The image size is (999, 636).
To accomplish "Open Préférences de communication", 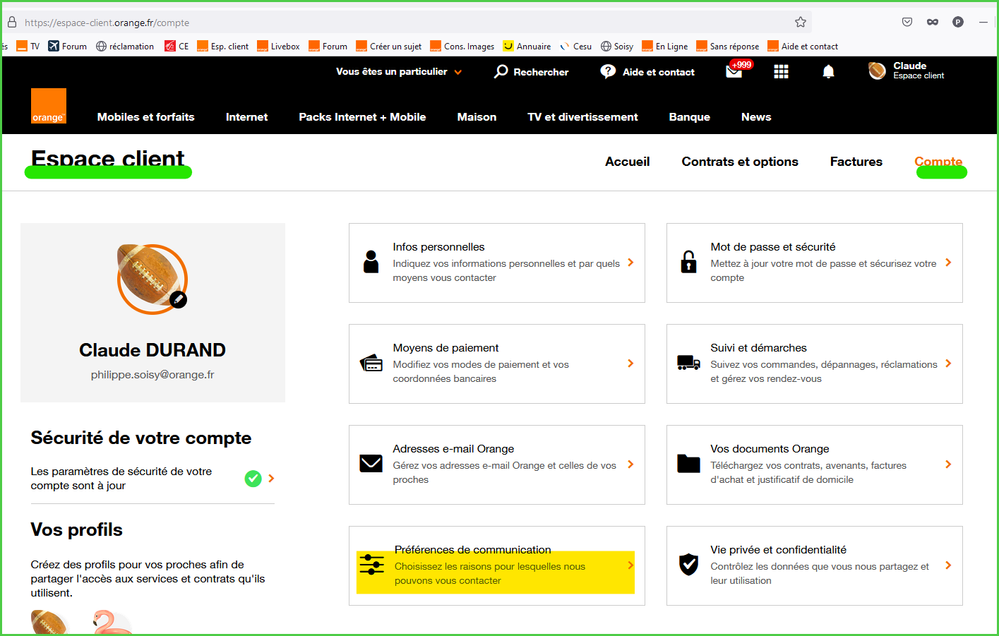I will [497, 565].
